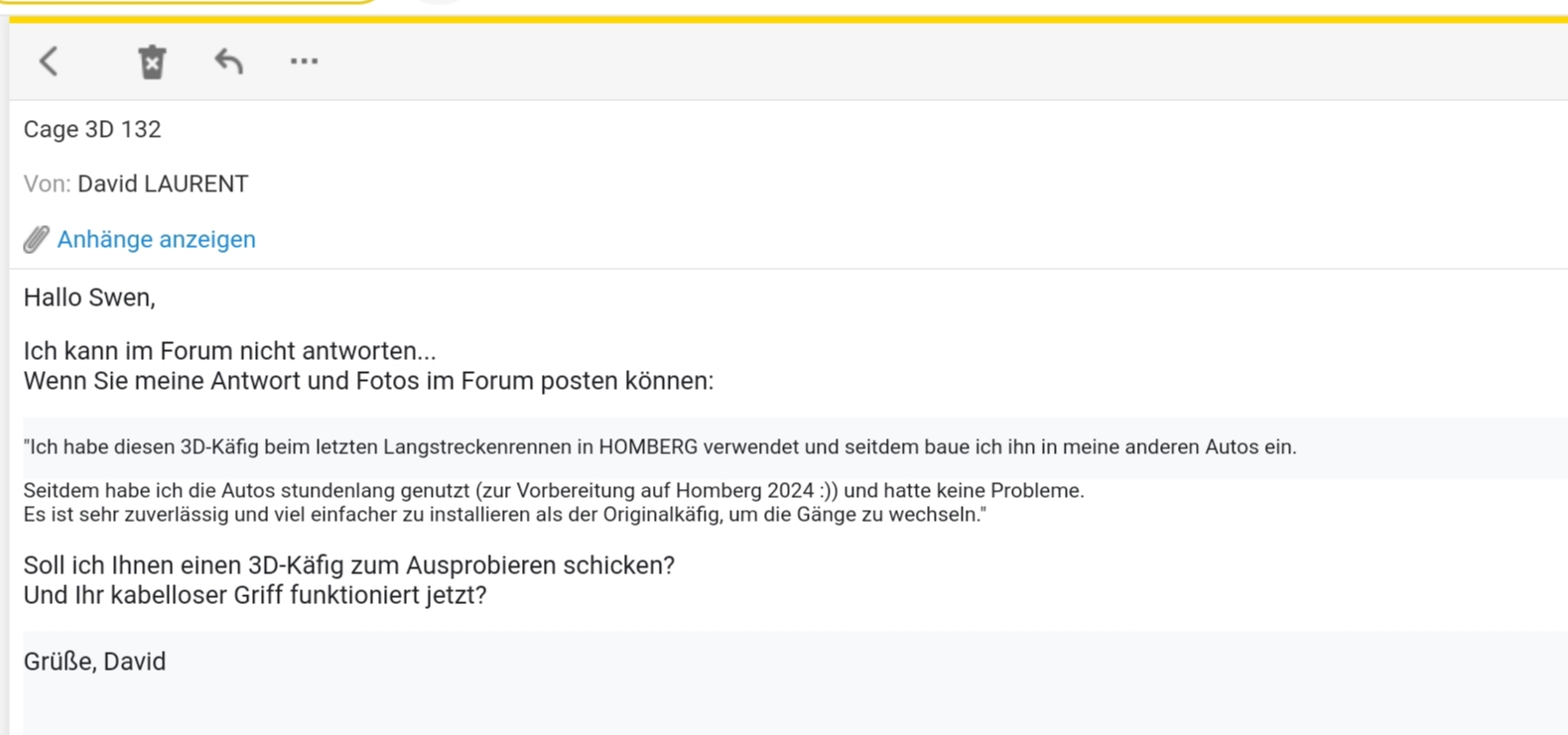Reply to the email from David

click(x=228, y=61)
